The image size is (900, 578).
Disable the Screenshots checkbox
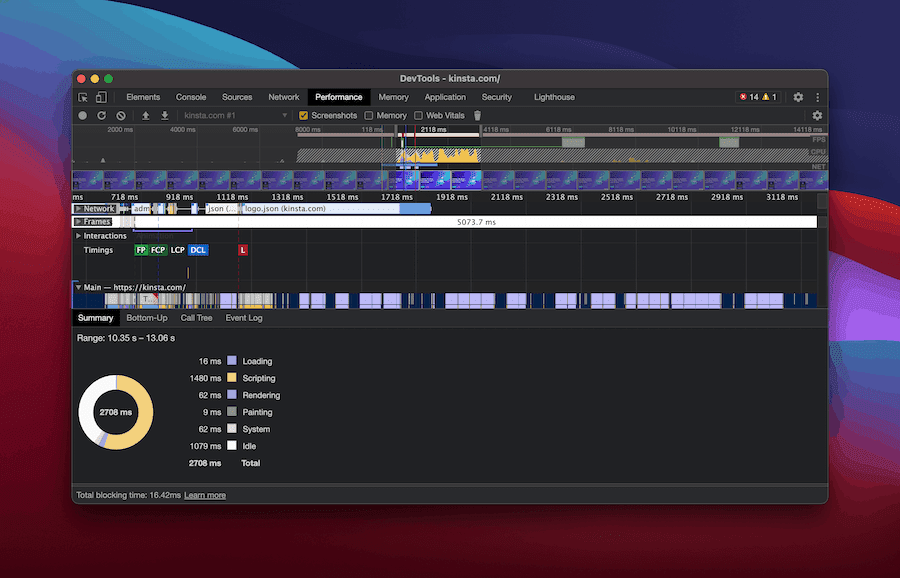pos(303,115)
